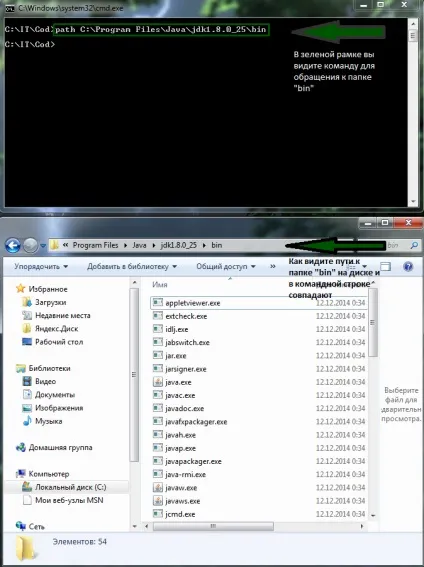Click the jarsigner.exe file icon

158,368
